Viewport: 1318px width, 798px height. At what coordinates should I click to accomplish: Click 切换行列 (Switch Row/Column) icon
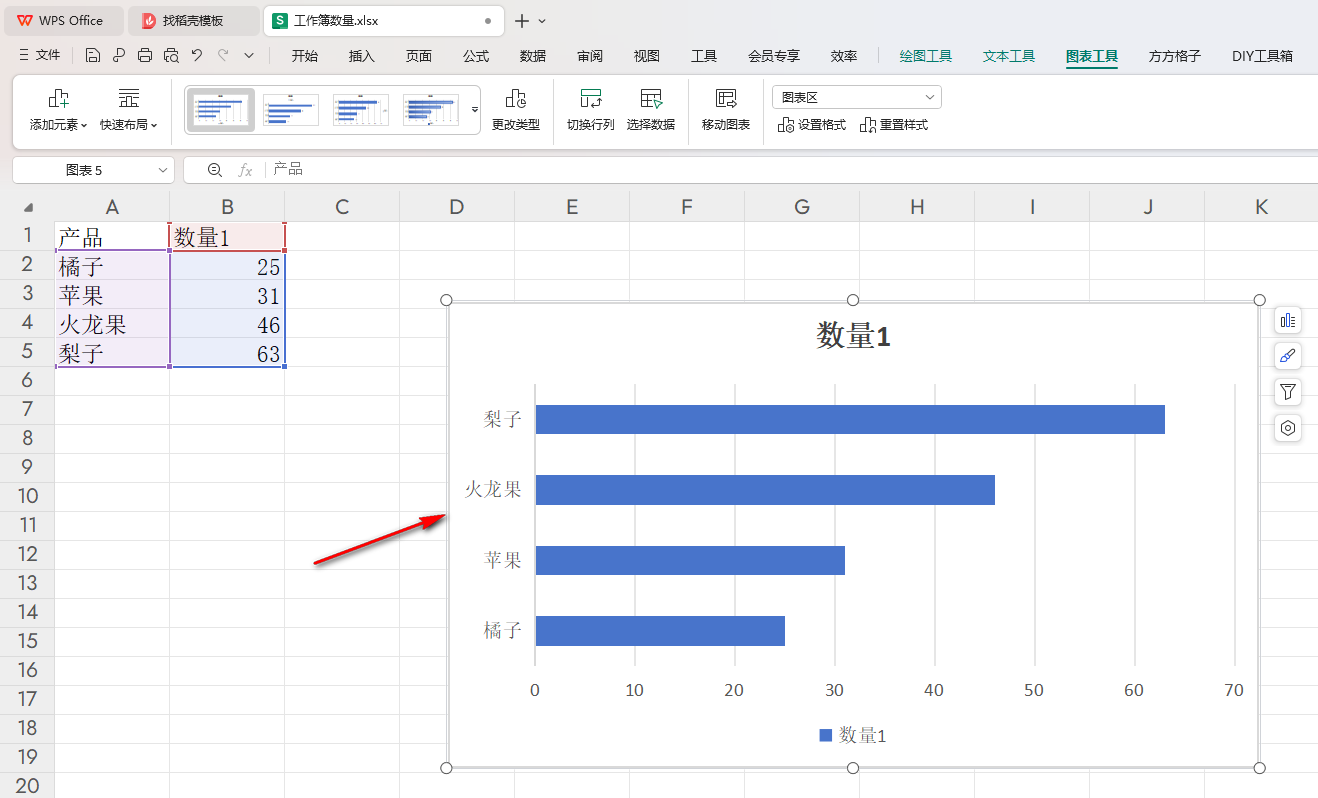[591, 110]
